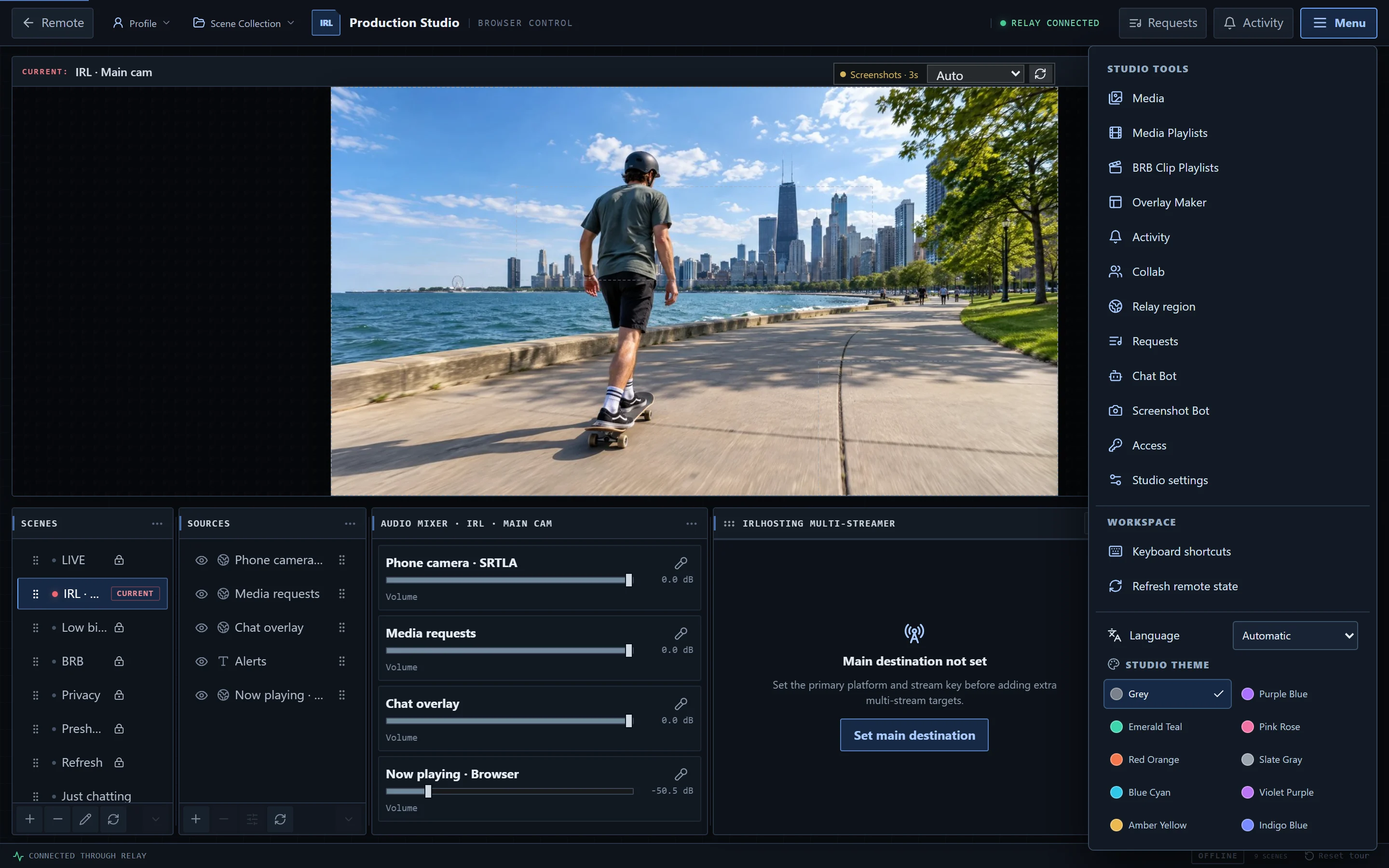Screen dimensions: 1389x868
Task: Click the wrench icon for Media requests audio
Action: click(681, 633)
